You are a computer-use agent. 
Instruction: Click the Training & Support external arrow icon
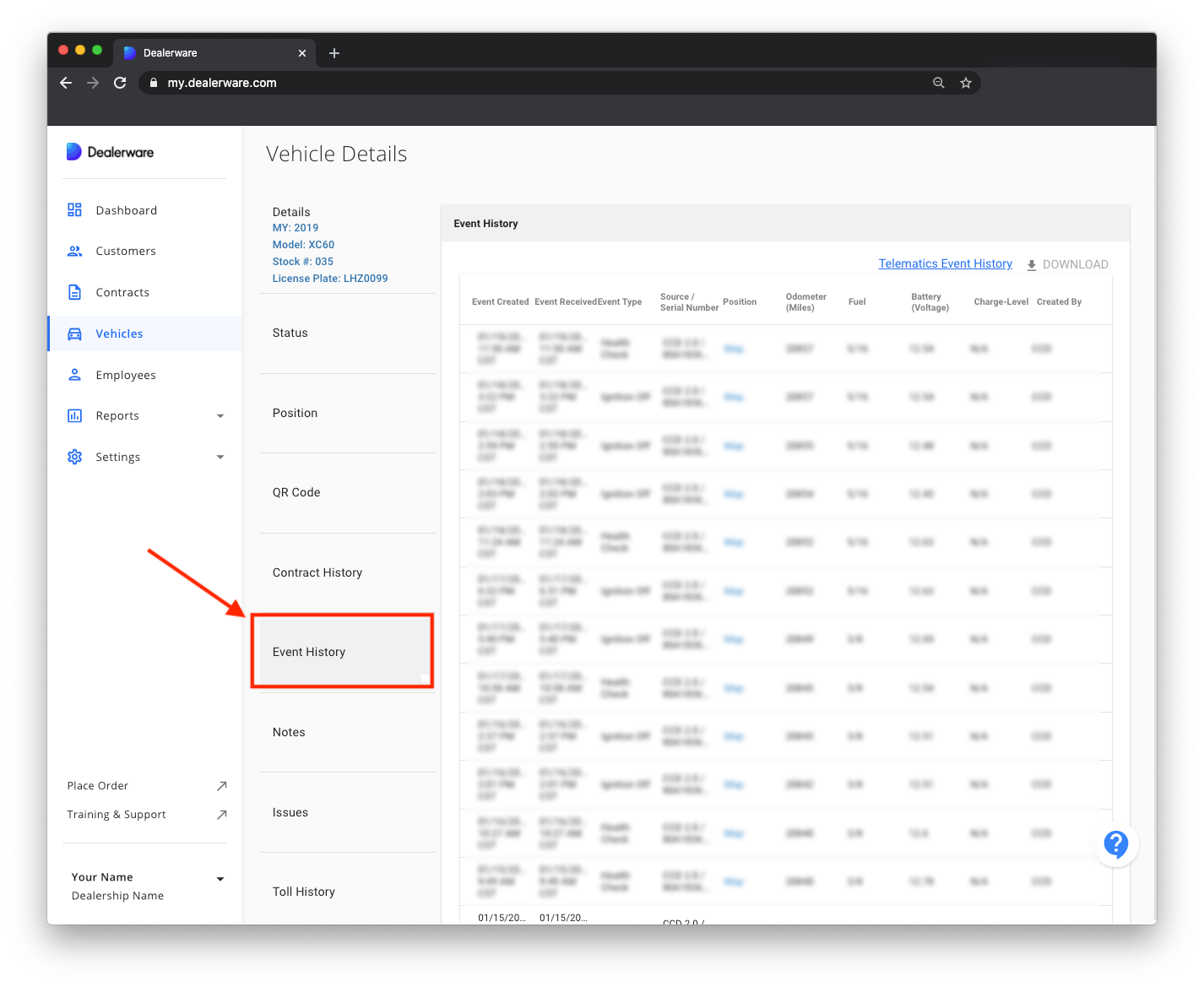[221, 815]
